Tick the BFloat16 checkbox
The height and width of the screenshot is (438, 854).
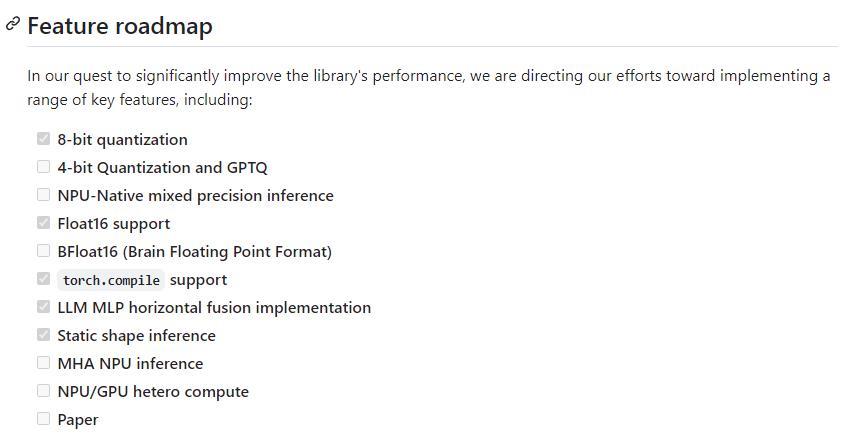pos(43,251)
